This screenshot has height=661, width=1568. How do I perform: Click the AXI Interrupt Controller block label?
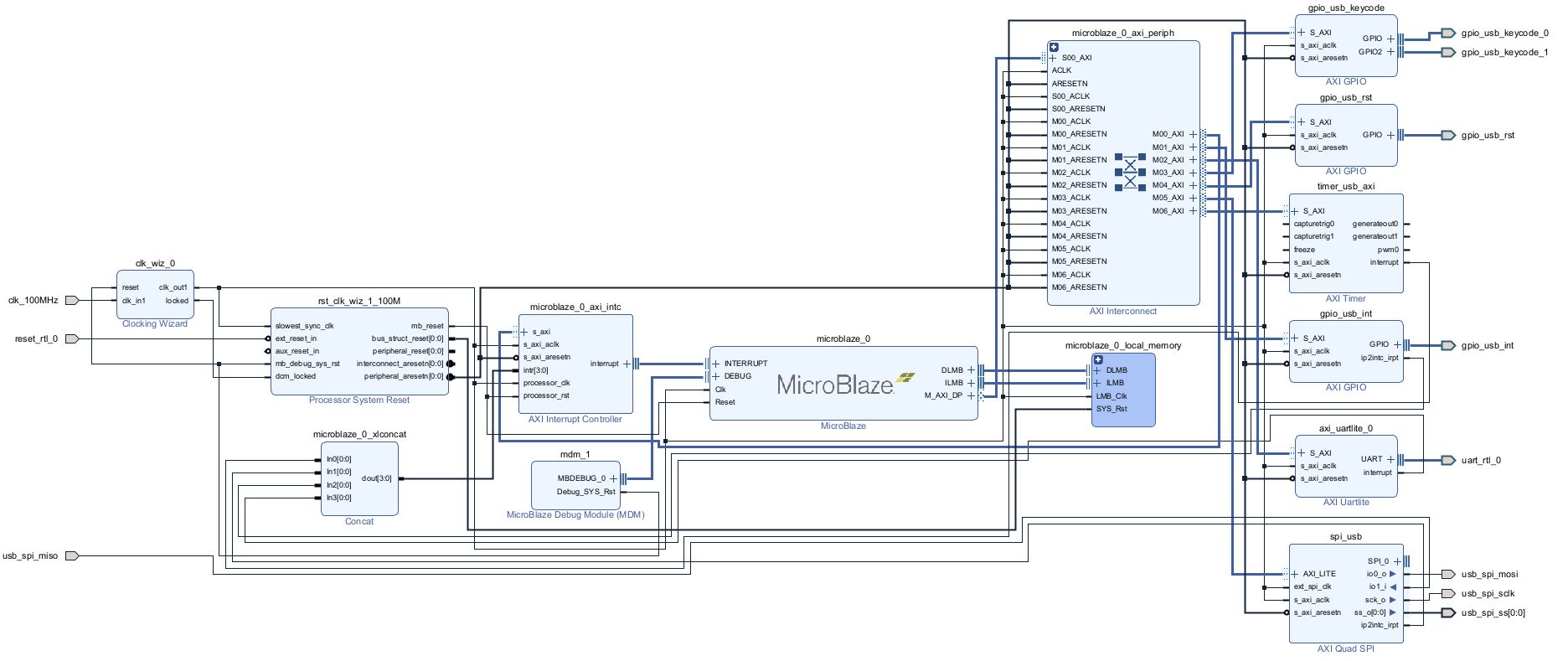575,419
